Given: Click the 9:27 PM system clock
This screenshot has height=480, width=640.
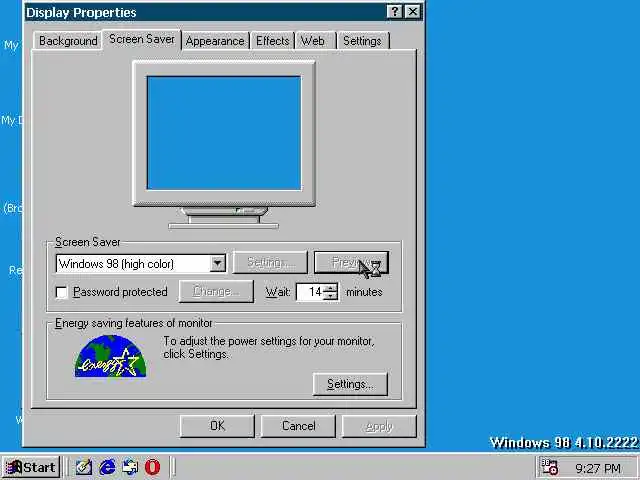Looking at the screenshot, I should click(x=598, y=468).
